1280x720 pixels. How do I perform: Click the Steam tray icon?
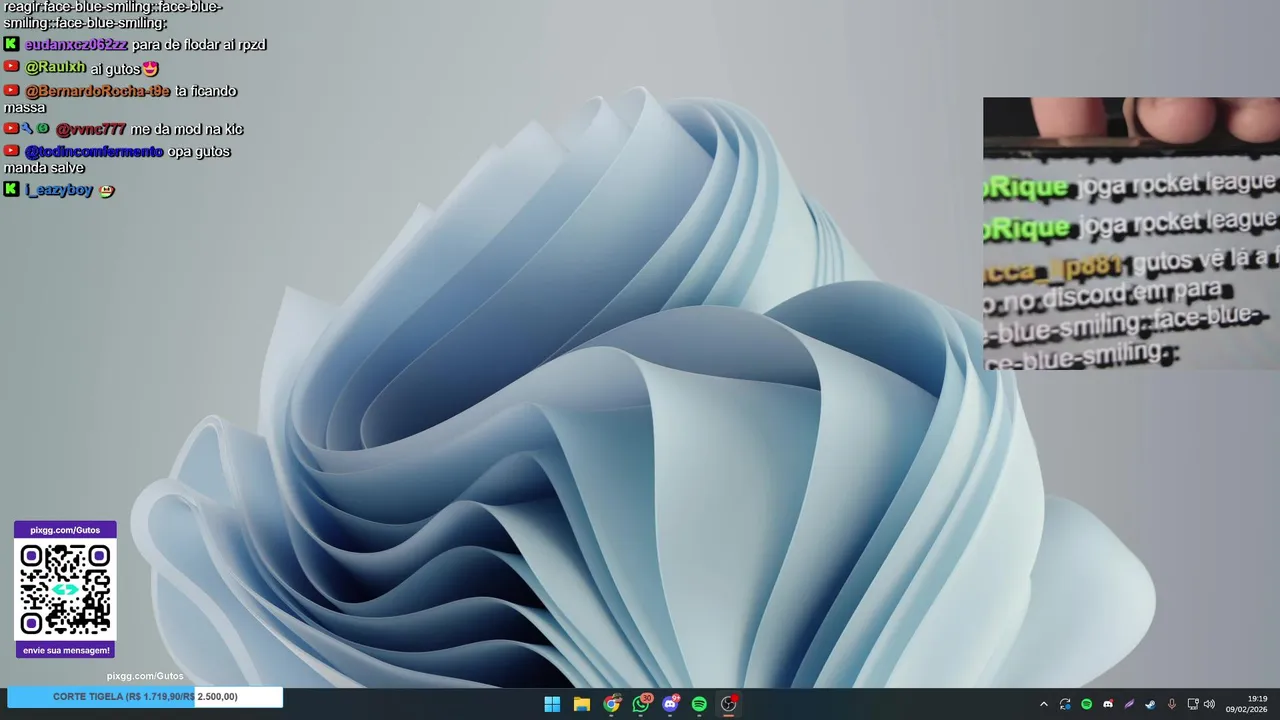[x=1150, y=704]
